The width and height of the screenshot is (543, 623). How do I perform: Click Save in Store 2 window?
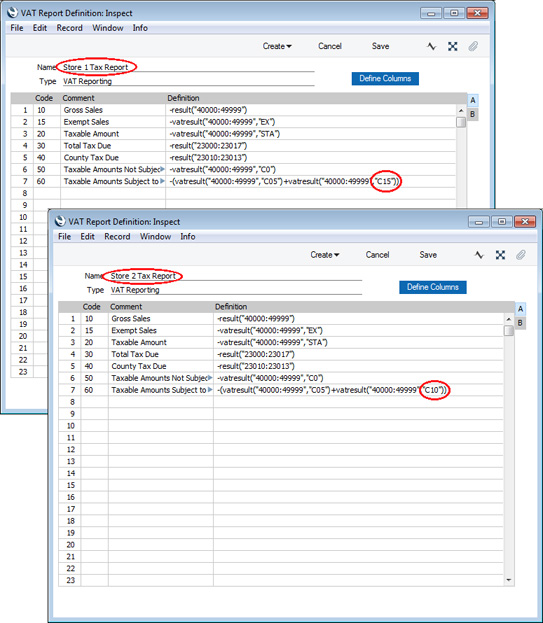(428, 255)
